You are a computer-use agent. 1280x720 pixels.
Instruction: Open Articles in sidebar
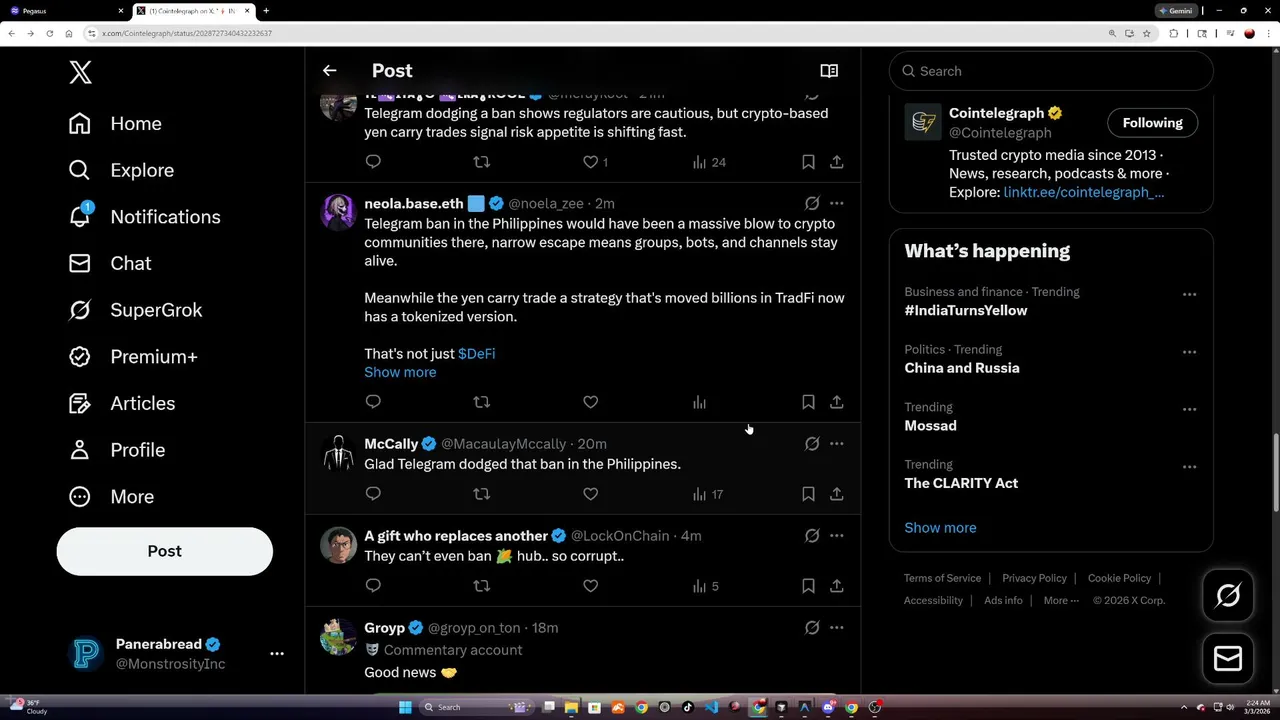click(x=121, y=403)
